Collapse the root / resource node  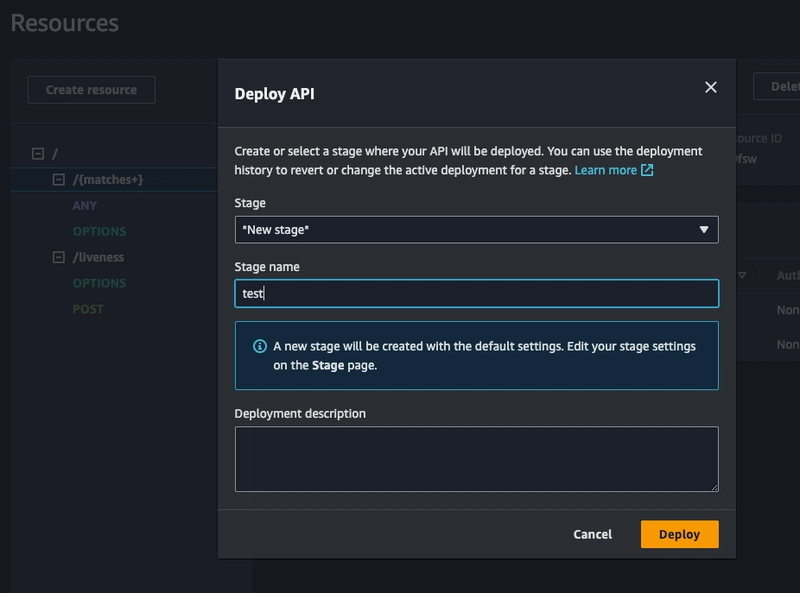[38, 154]
